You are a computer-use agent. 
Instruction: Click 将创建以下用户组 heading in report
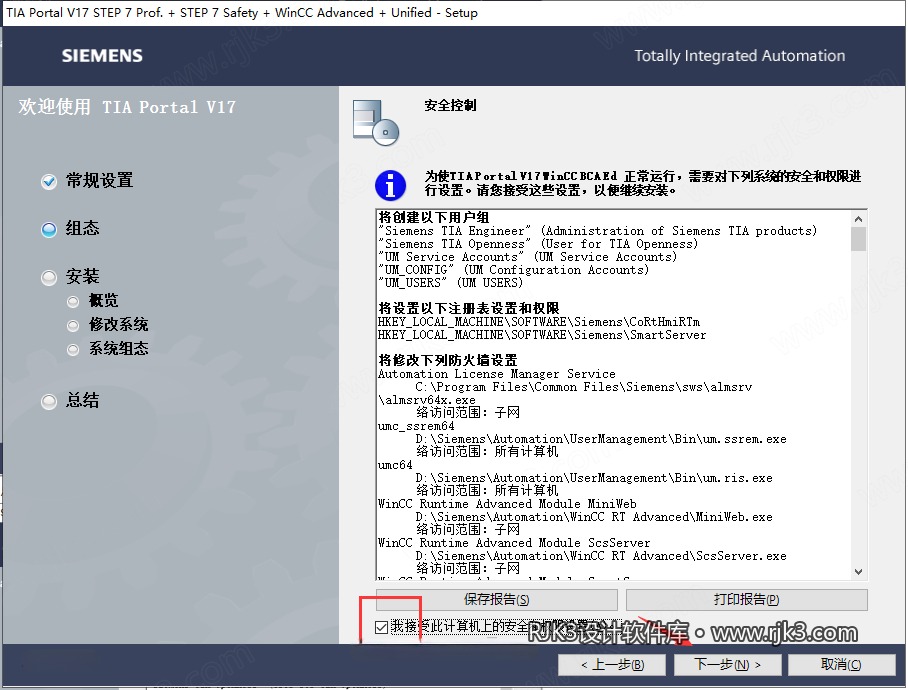434,217
